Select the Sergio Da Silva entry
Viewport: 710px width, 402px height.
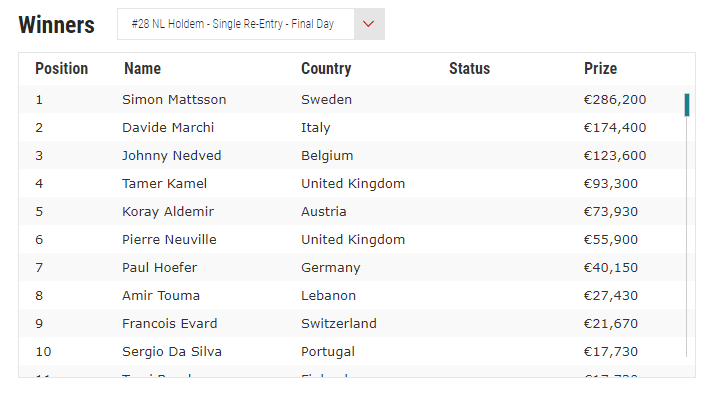click(172, 352)
